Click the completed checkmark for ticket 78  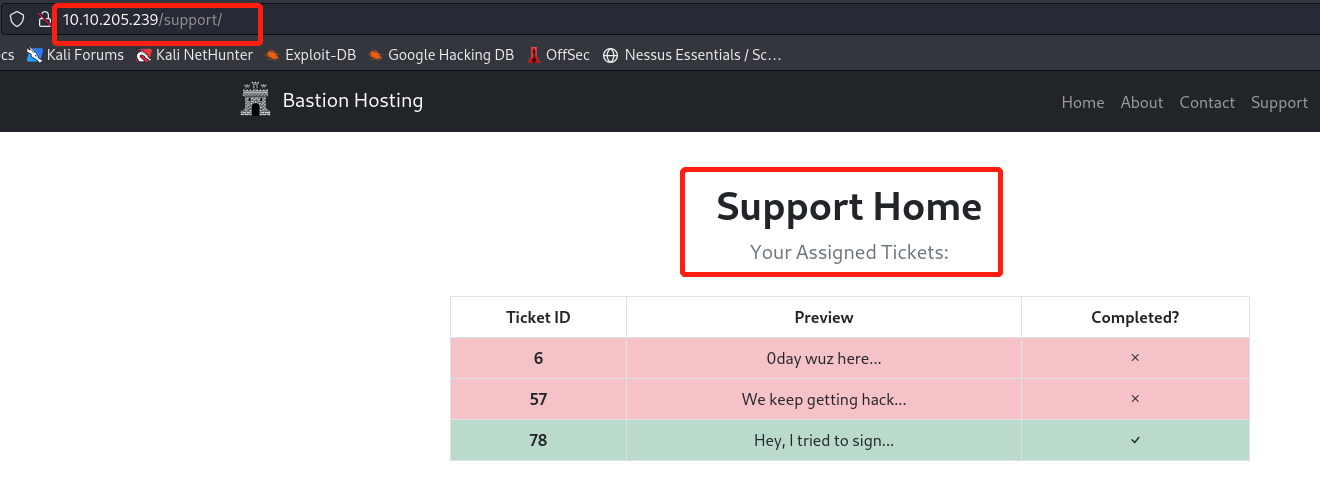[1134, 440]
